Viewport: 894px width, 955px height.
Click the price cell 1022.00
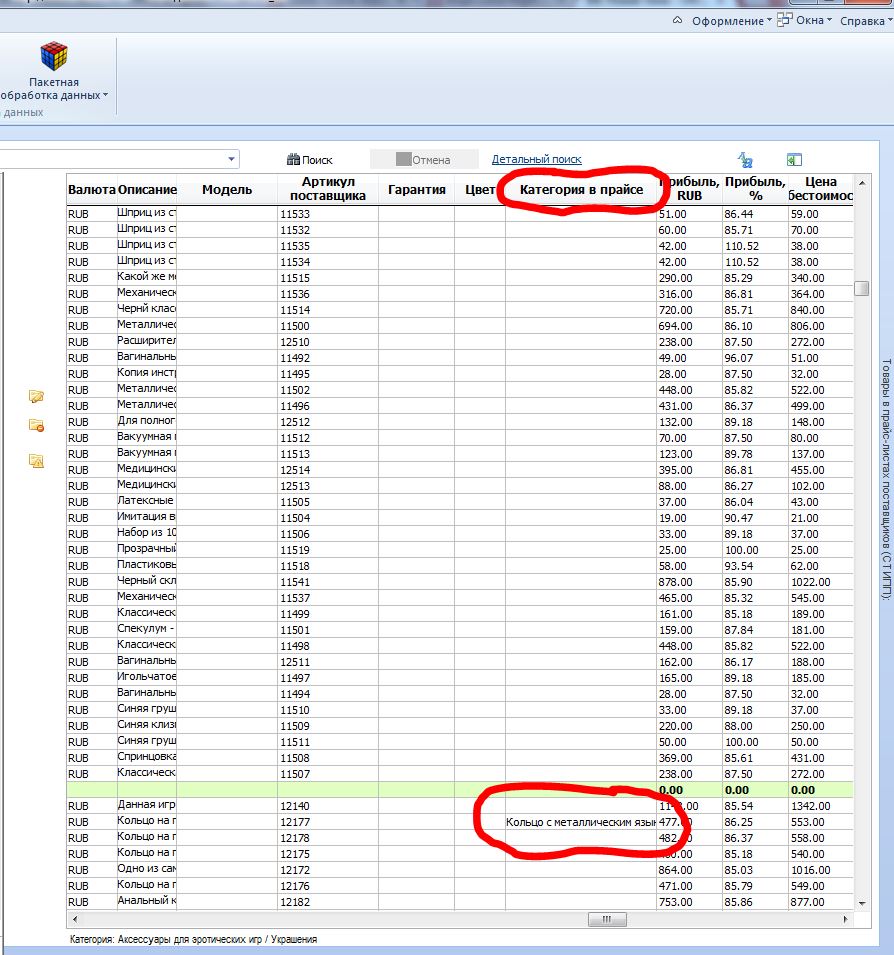(820, 582)
